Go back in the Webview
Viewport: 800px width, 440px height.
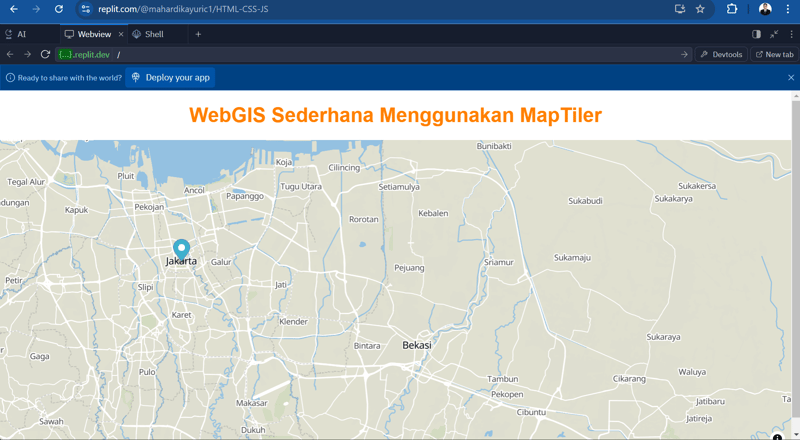point(10,54)
